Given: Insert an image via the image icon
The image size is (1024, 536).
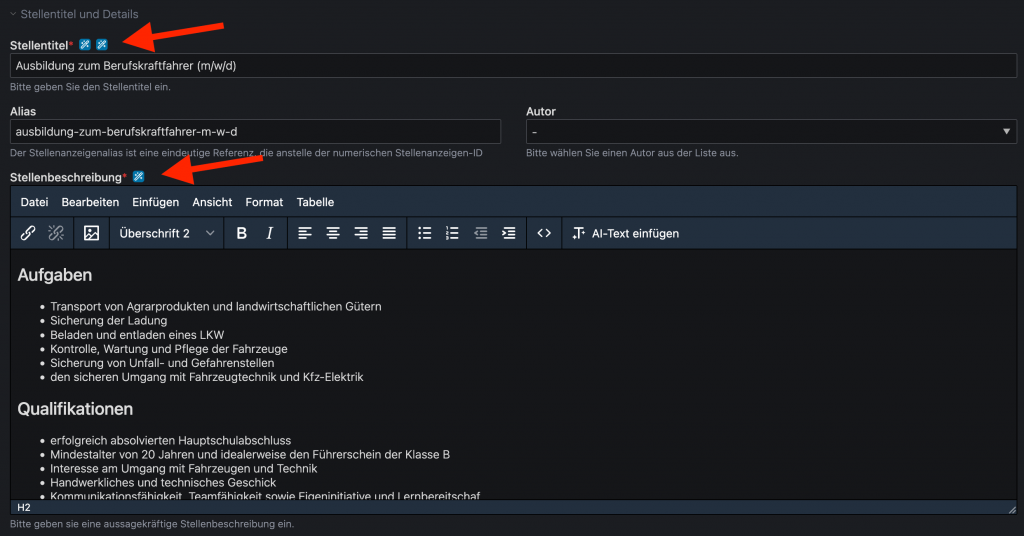Looking at the screenshot, I should pyautogui.click(x=91, y=233).
